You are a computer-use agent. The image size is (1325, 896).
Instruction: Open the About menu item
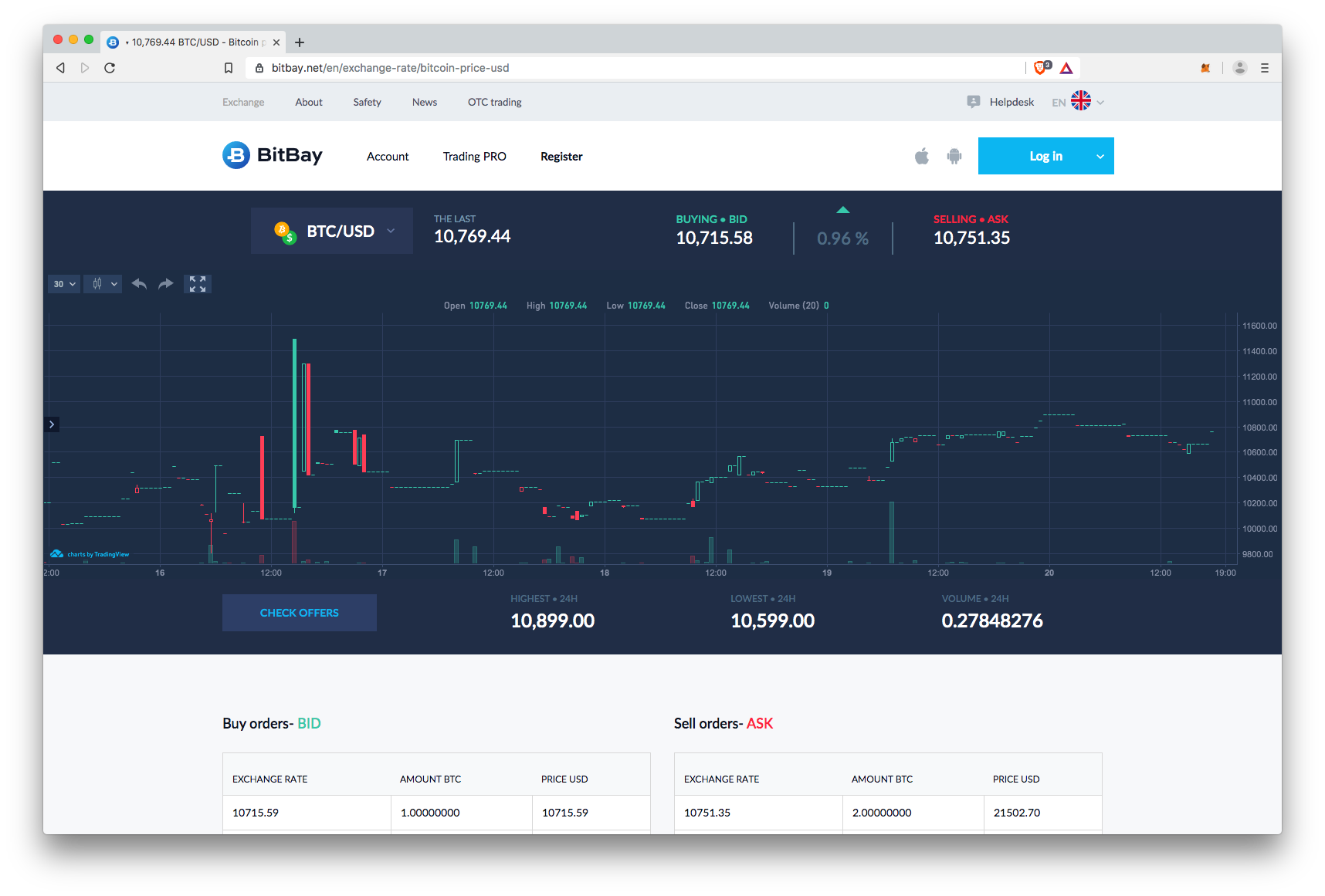pos(309,102)
